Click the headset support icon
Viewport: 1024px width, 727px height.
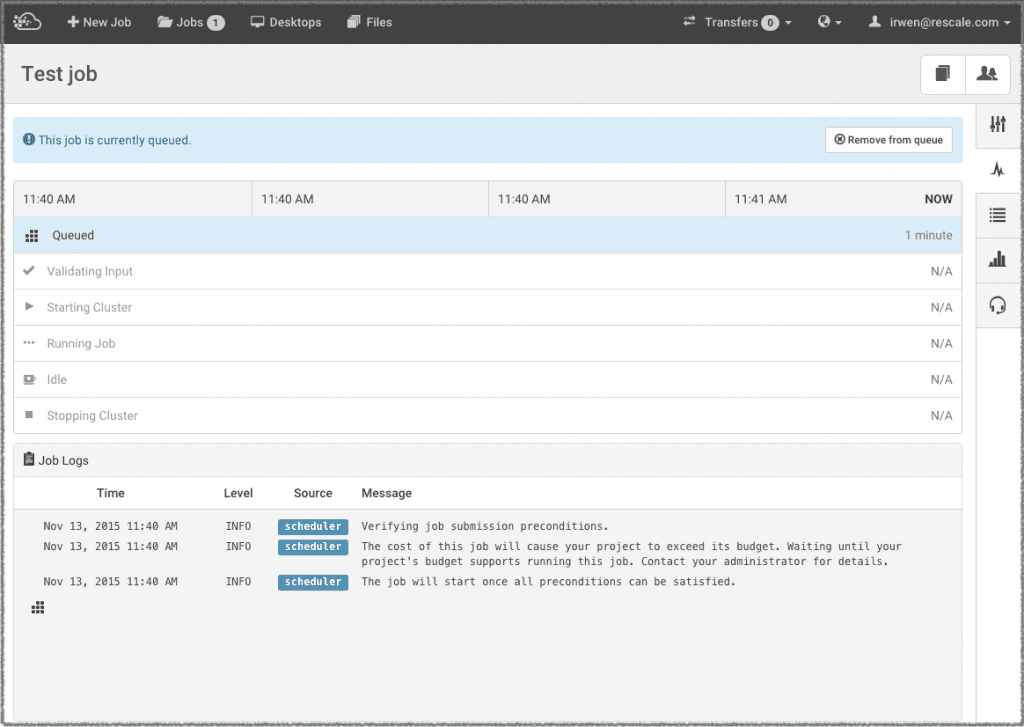tap(996, 304)
